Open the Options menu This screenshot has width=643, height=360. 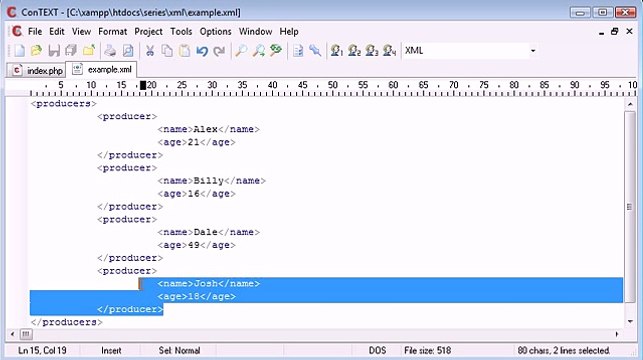[x=215, y=32]
